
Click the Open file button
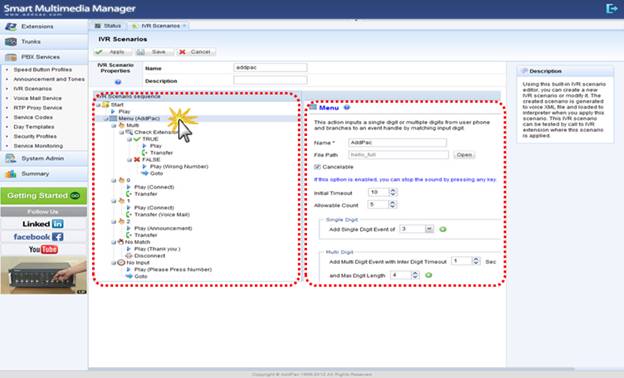coord(464,155)
